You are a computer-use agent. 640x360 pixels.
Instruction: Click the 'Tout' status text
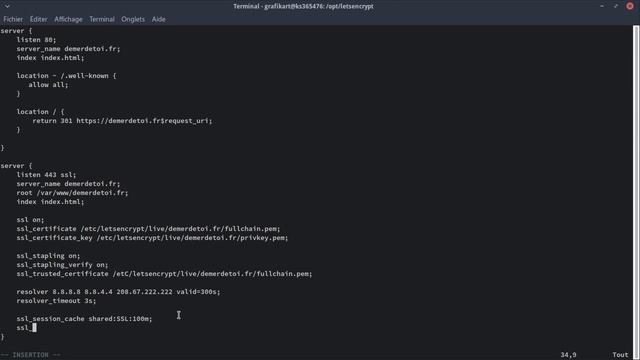coord(620,355)
